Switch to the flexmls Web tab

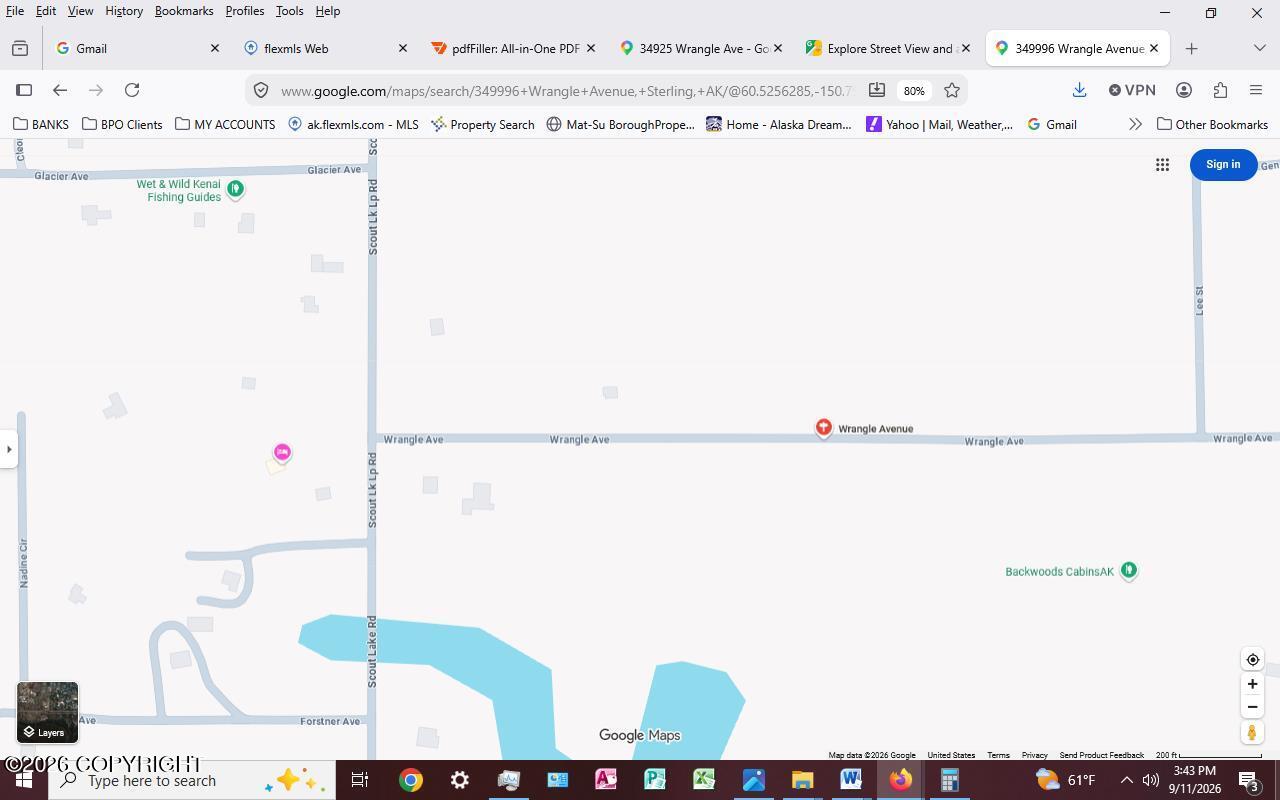pos(325,48)
